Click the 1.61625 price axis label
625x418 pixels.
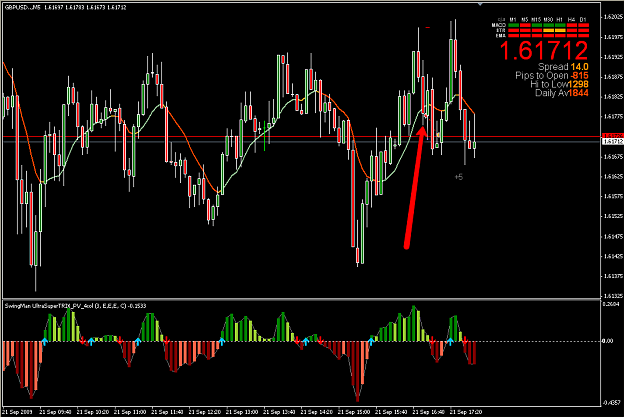coord(613,177)
